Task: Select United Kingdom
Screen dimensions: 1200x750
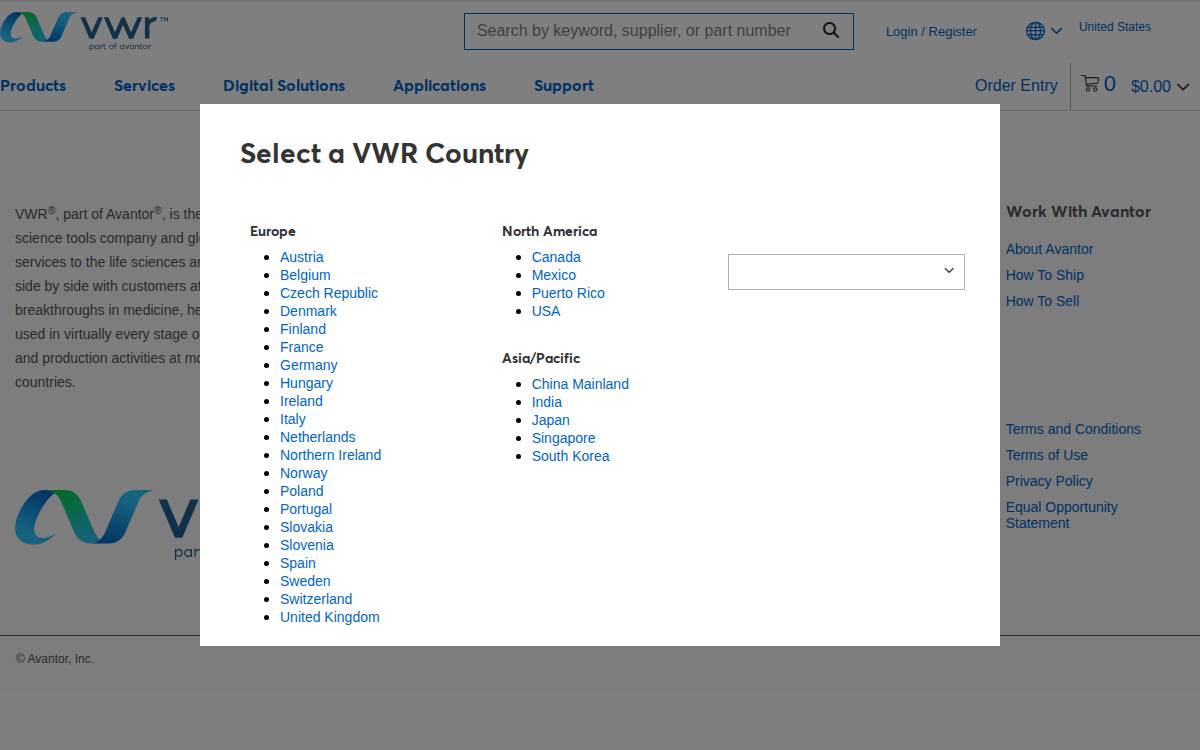Action: 330,617
